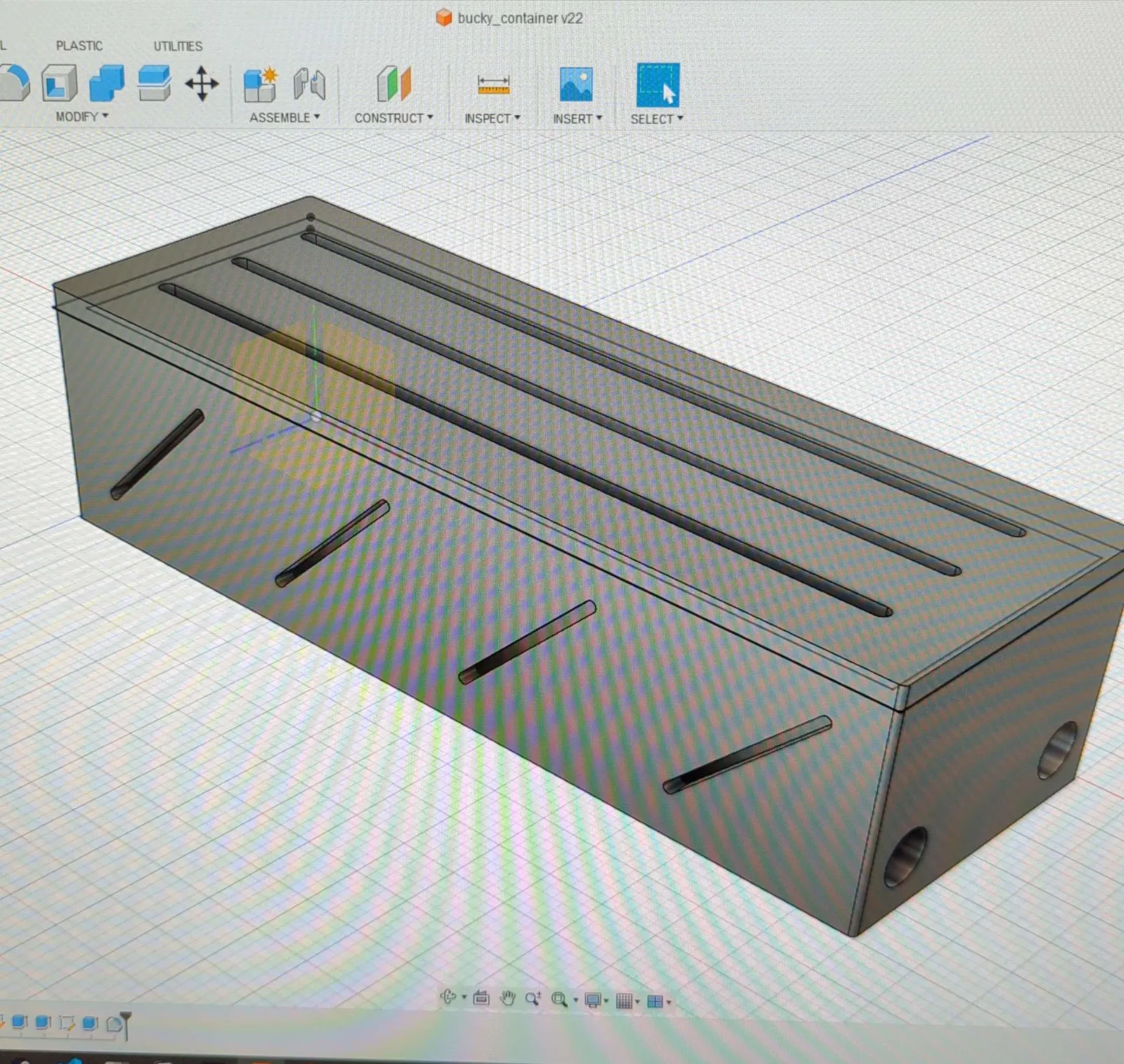Click the bucky_container v22 document title
1124x1064 pixels.
520,18
